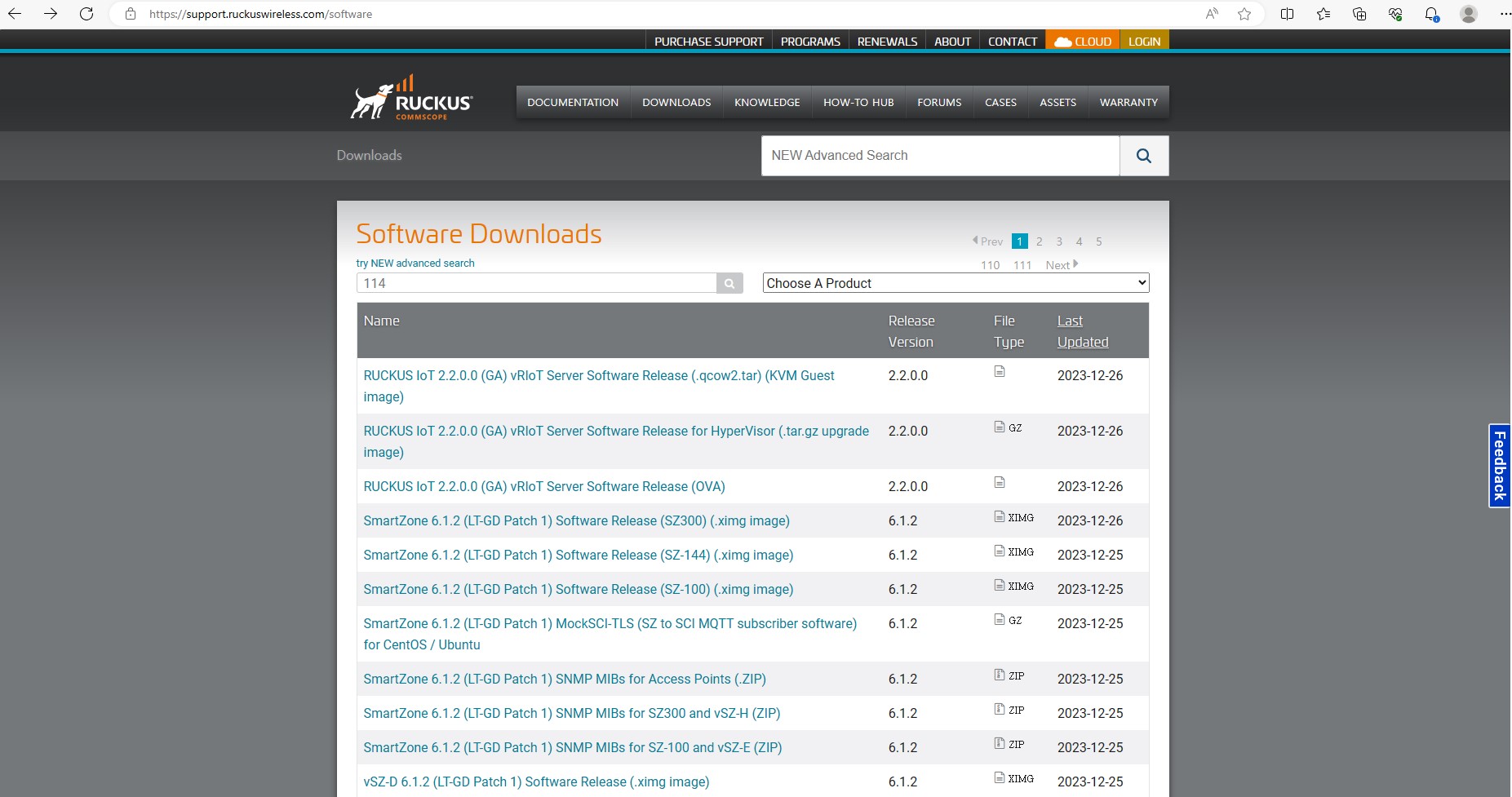Click file icon in the vRIoT qcow2.tar row
1512x797 pixels.
click(1000, 371)
